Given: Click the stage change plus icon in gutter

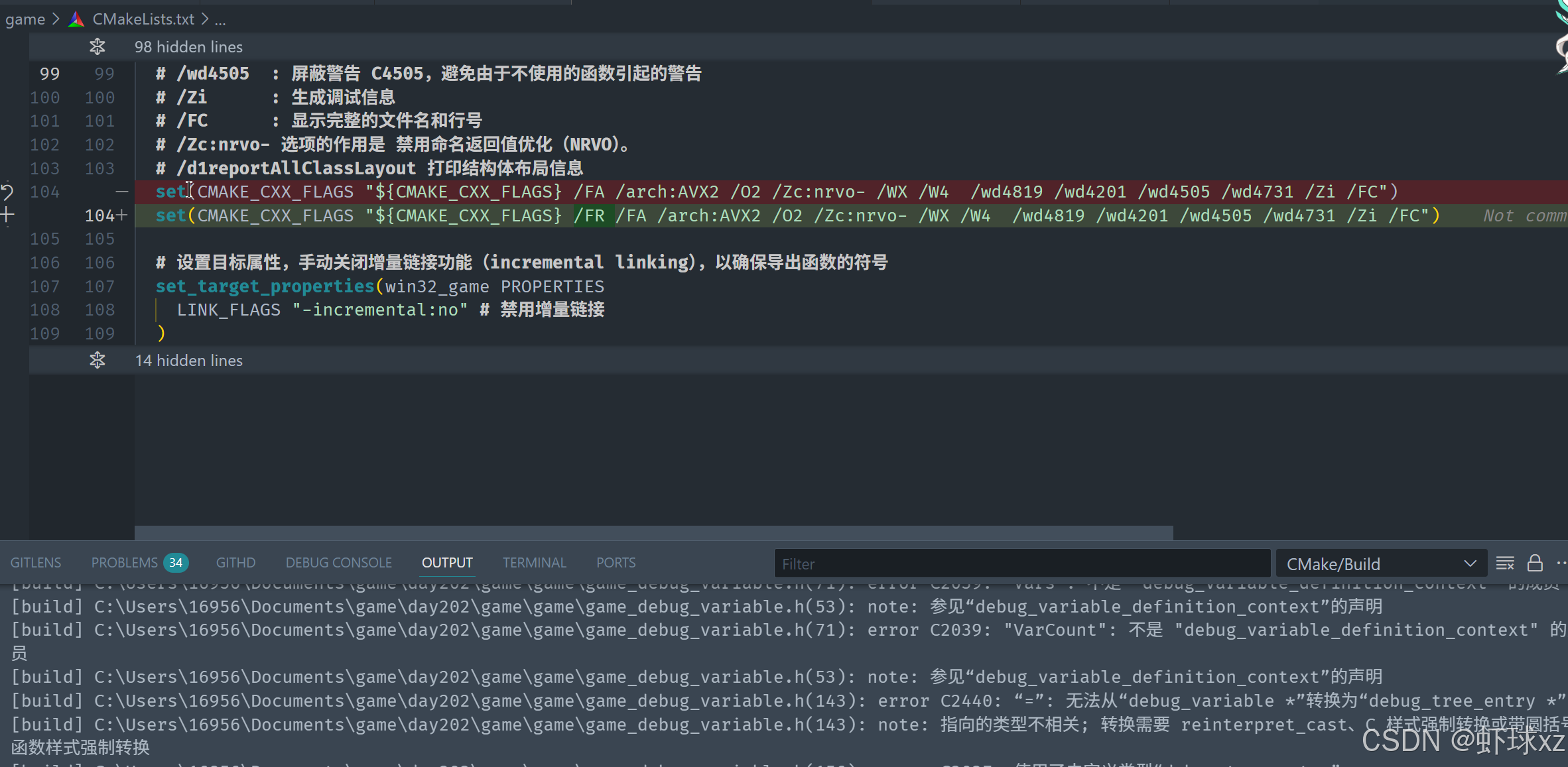Looking at the screenshot, I should click(7, 215).
